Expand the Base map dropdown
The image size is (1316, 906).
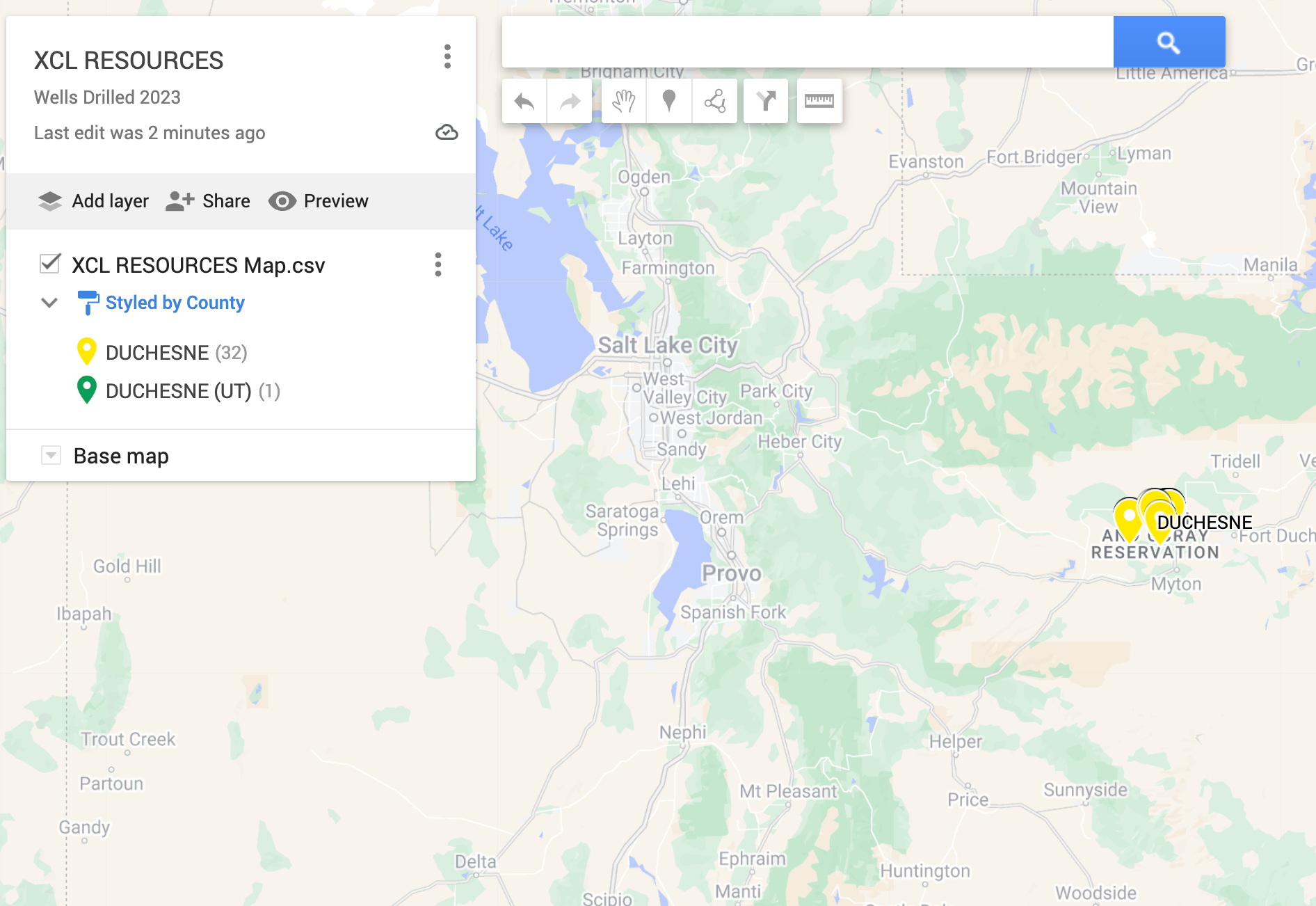click(51, 456)
